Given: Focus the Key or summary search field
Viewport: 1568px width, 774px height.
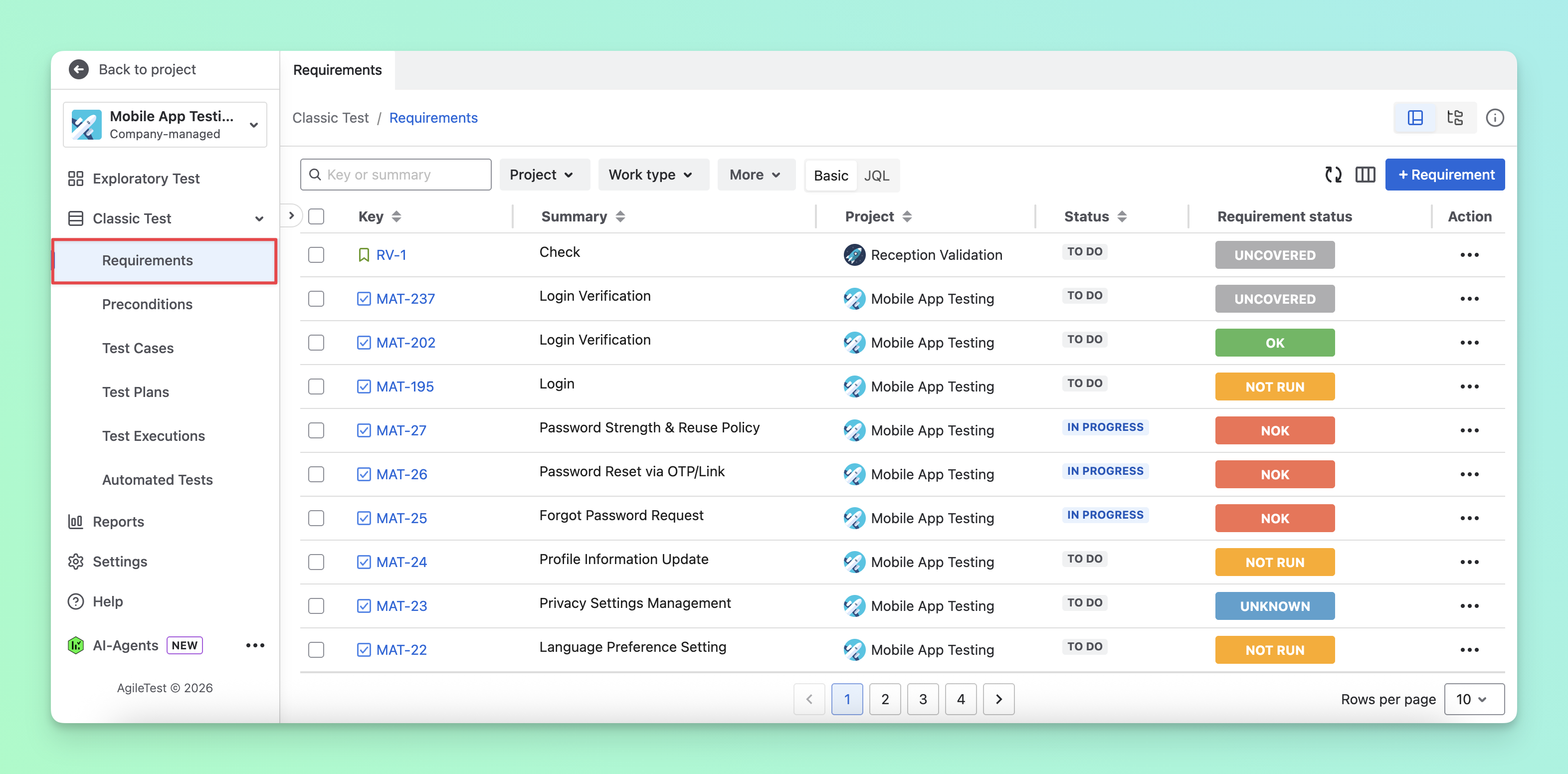Looking at the screenshot, I should (x=395, y=175).
